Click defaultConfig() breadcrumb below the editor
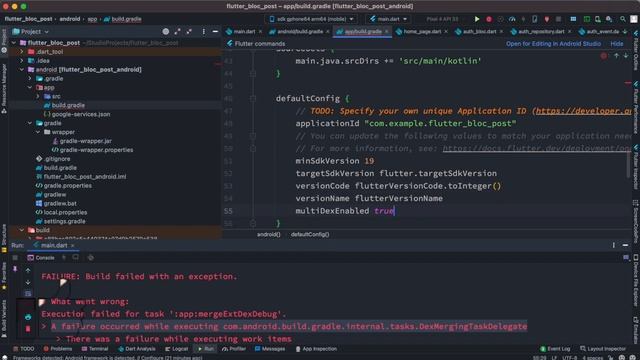The width and height of the screenshot is (640, 360). (310, 235)
